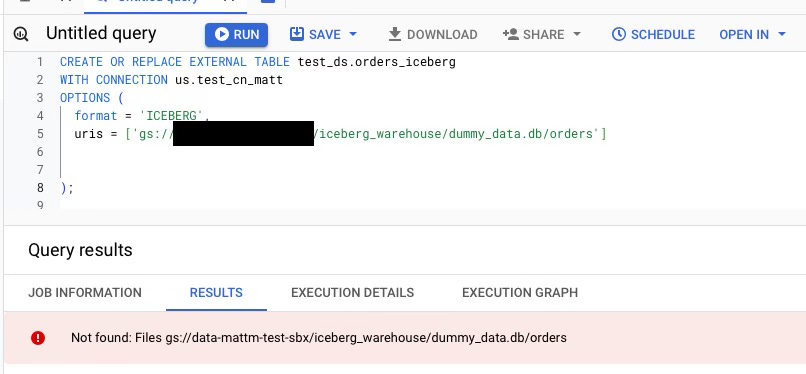Expand the SAVE dropdown arrow

pyautogui.click(x=353, y=34)
